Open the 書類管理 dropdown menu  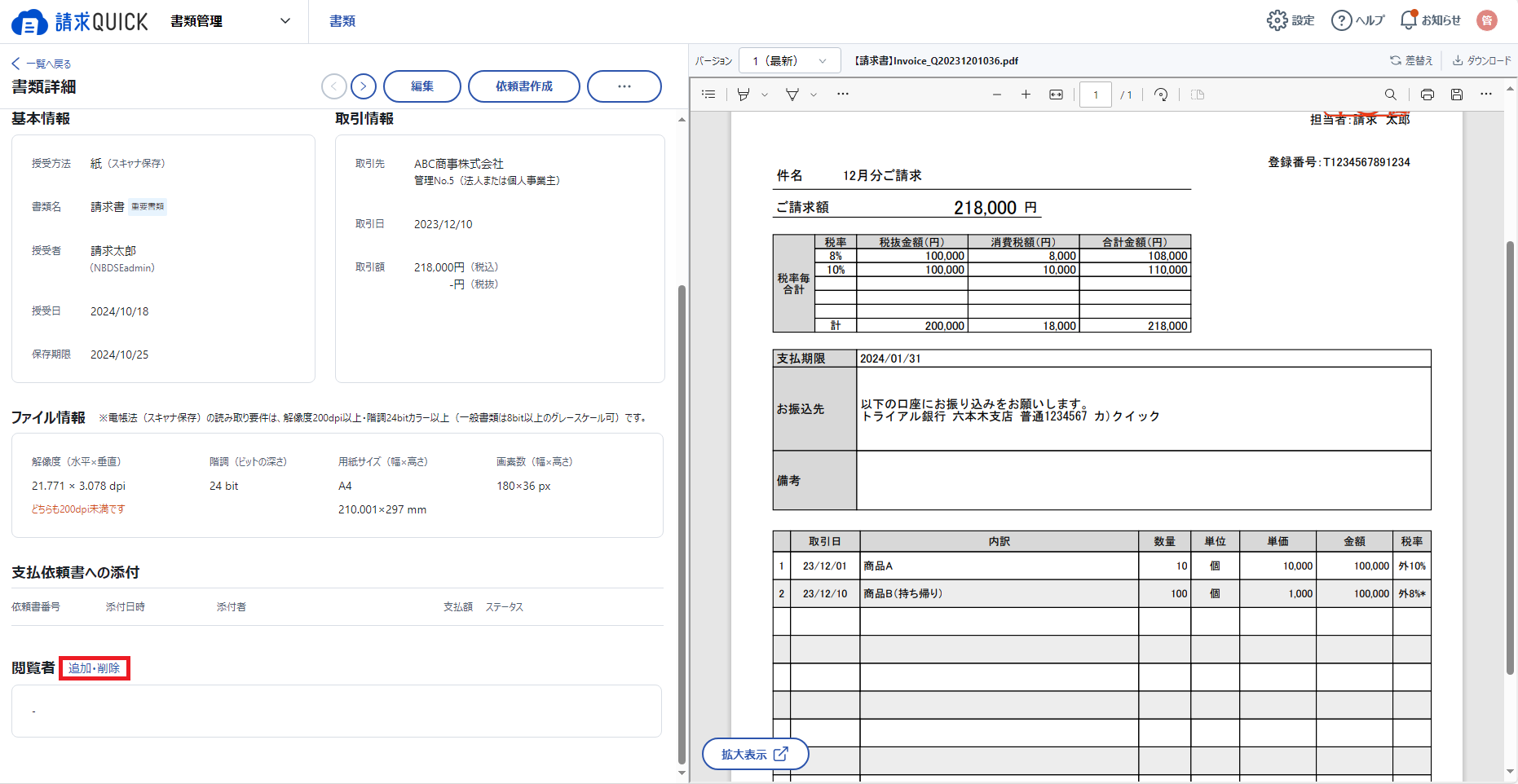coord(231,21)
